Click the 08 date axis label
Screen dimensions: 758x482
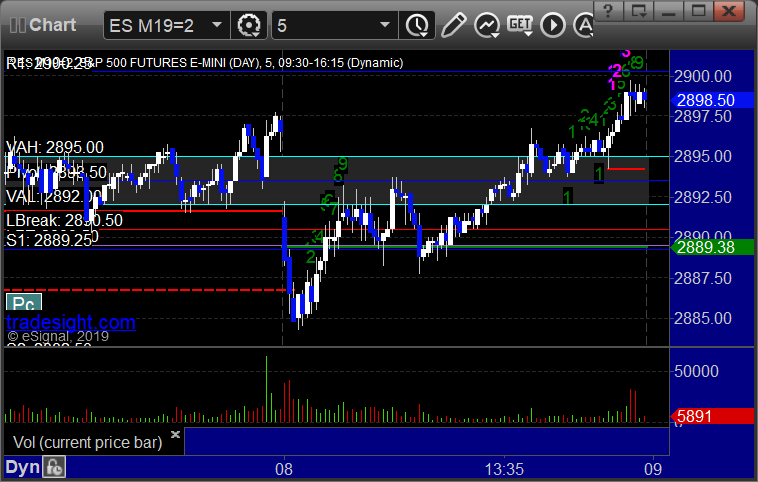click(x=284, y=469)
